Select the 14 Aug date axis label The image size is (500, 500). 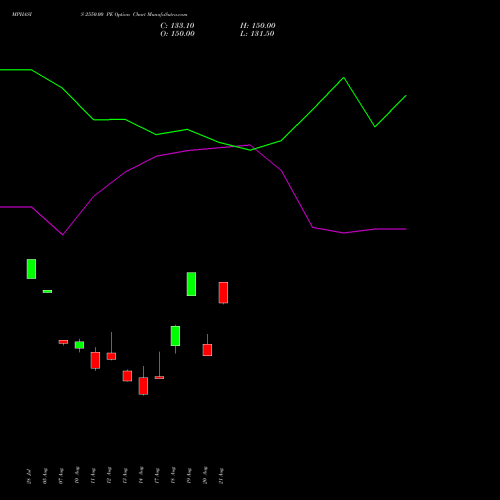pyautogui.click(x=141, y=475)
